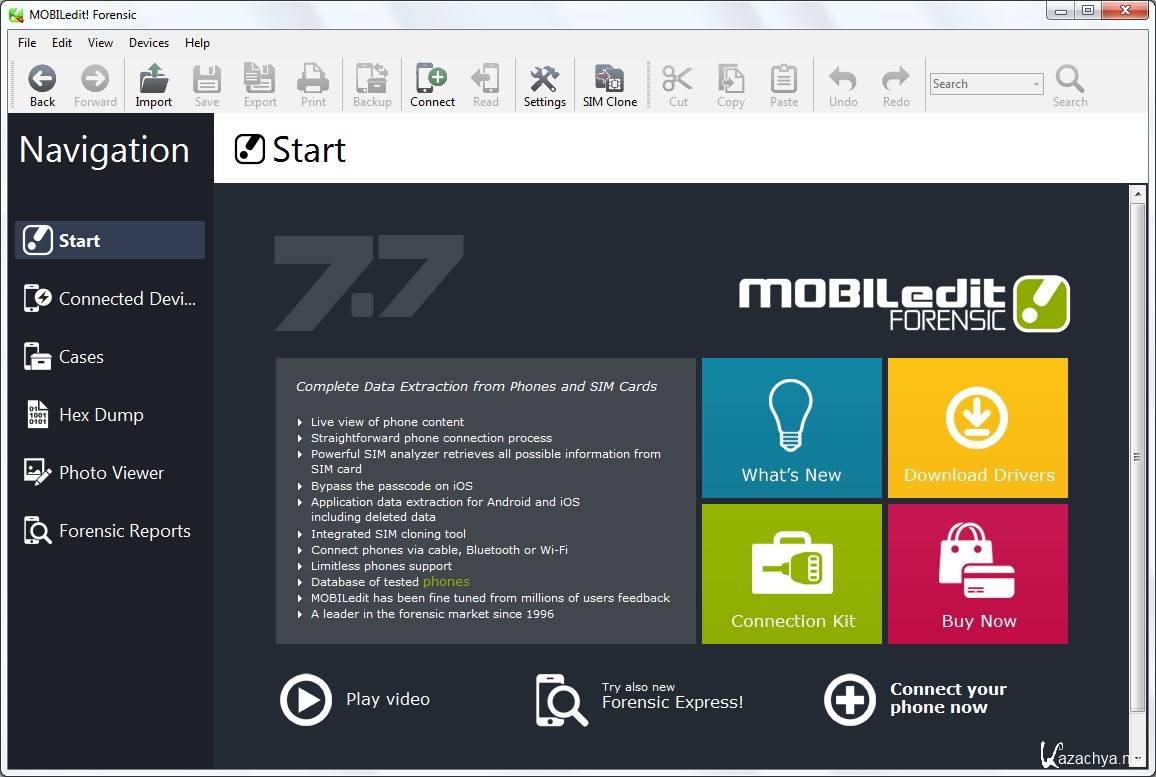Open the Devices menu

coord(149,43)
